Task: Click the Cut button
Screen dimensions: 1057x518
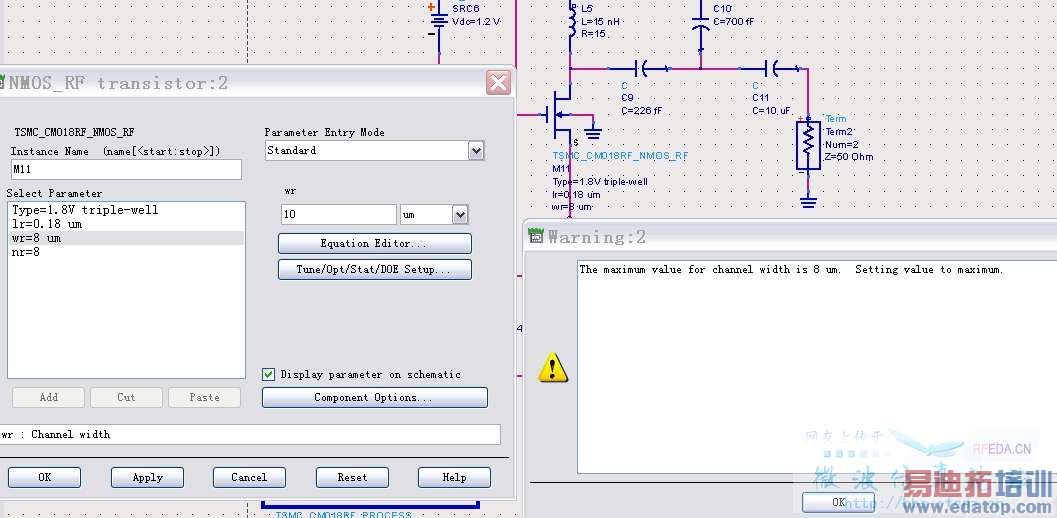Action: point(126,397)
